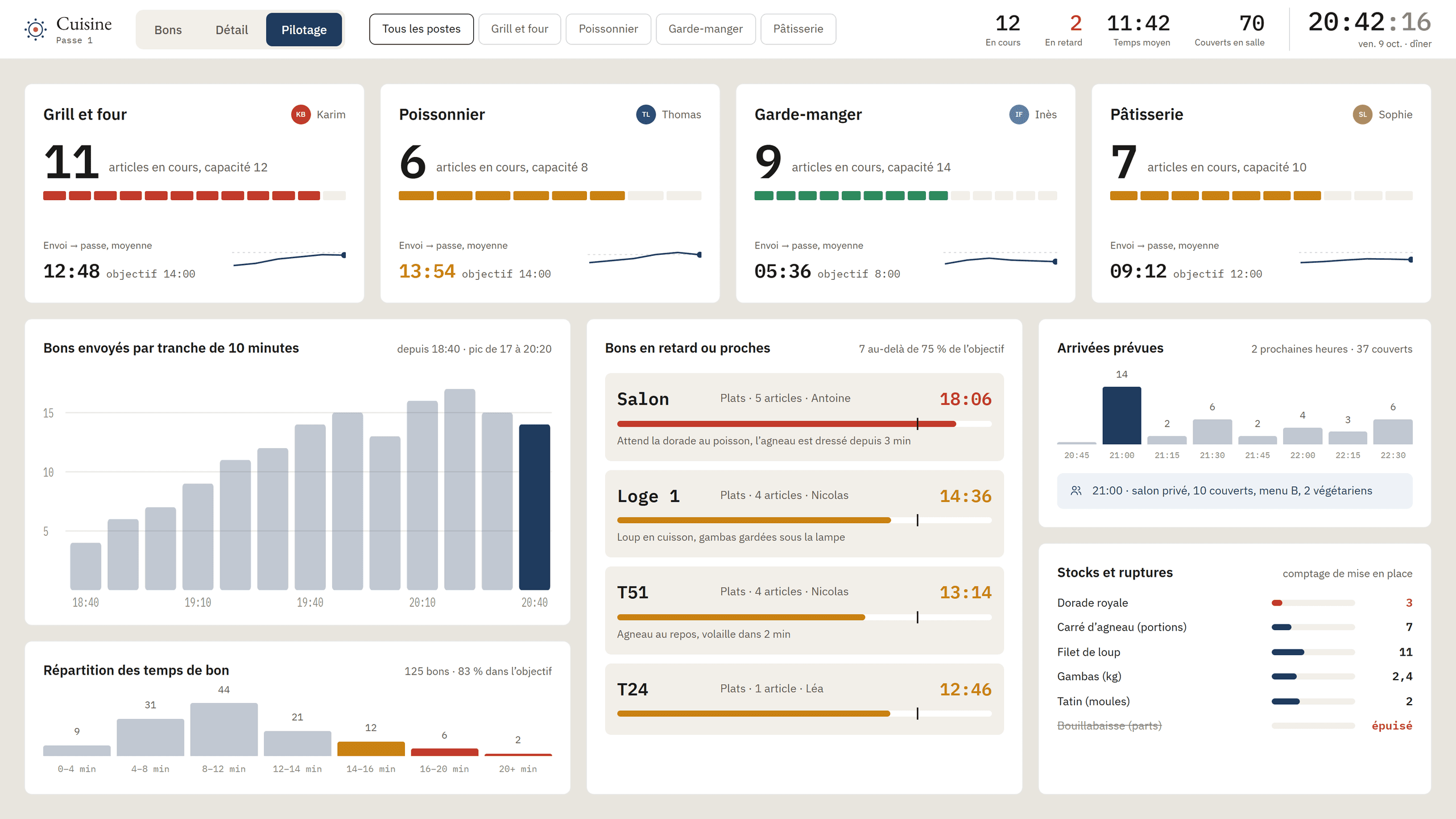Viewport: 1456px width, 819px height.
Task: Click the Cuisine logo icon
Action: point(36,29)
